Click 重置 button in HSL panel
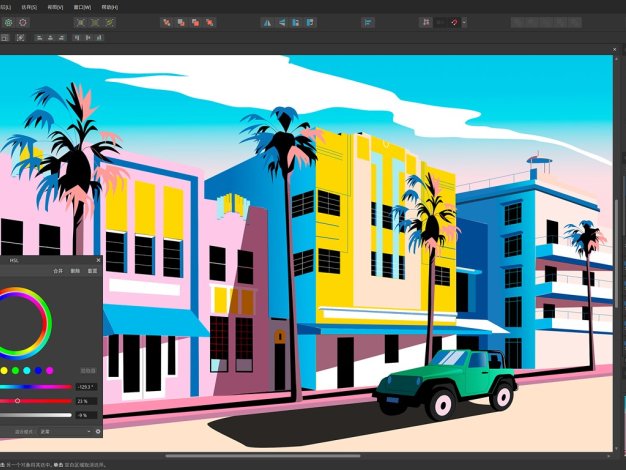Screen dimensions: 626x470 [92, 271]
